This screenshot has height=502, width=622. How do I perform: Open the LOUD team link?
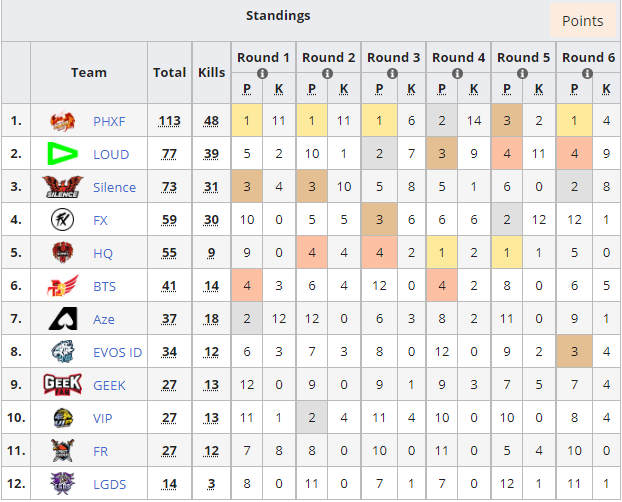point(111,154)
